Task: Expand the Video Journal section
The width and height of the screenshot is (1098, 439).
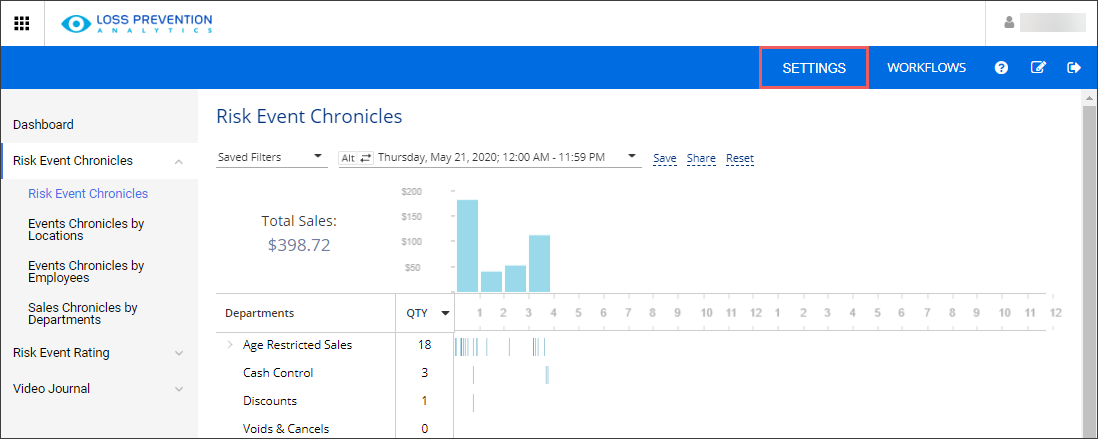Action: (178, 389)
